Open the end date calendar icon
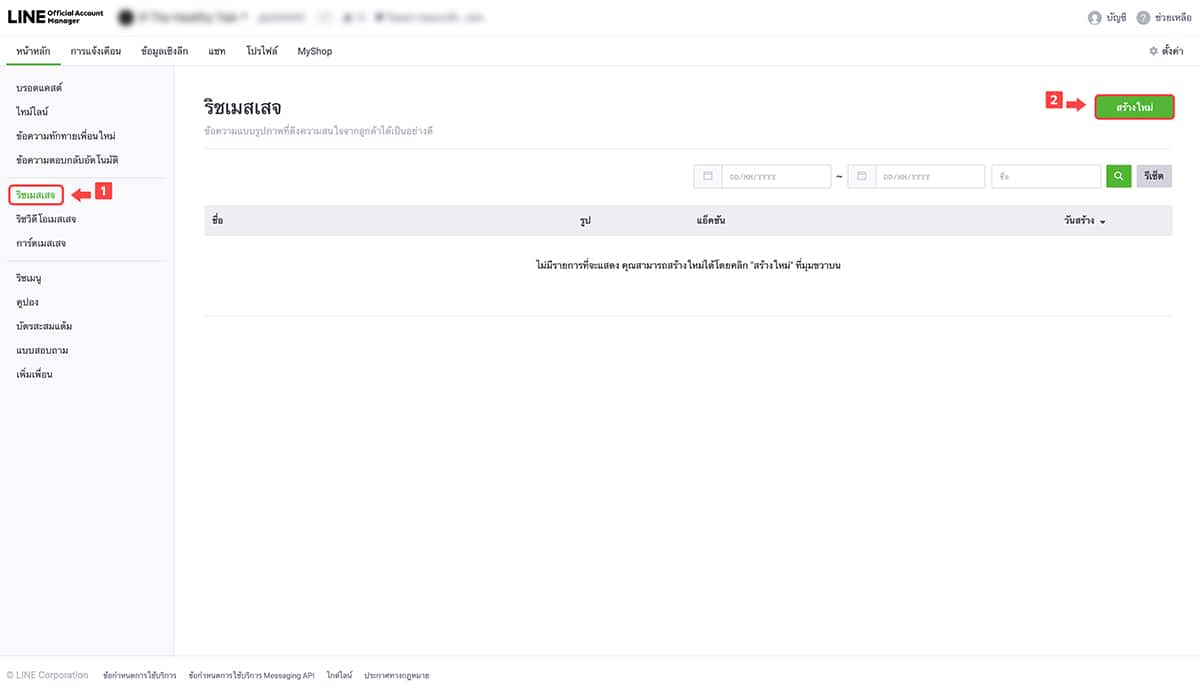Image resolution: width=1200 pixels, height=689 pixels. (861, 176)
